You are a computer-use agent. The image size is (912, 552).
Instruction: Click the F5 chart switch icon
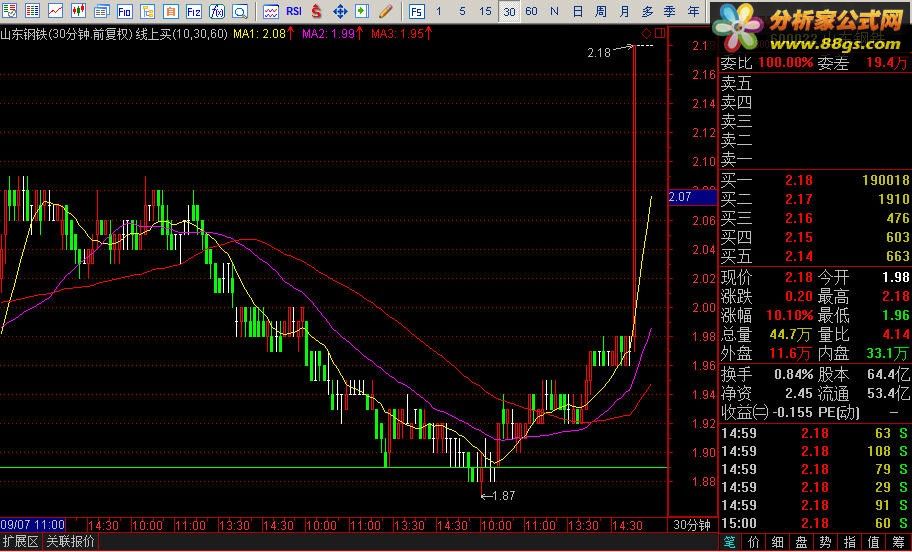click(416, 11)
